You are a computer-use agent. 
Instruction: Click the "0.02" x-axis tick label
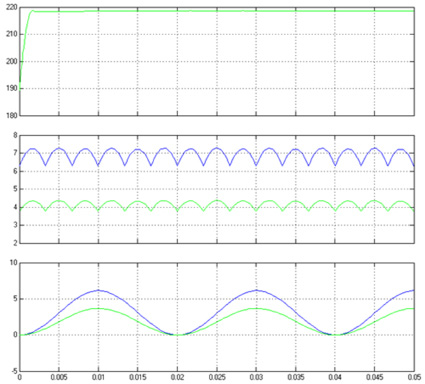177,377
